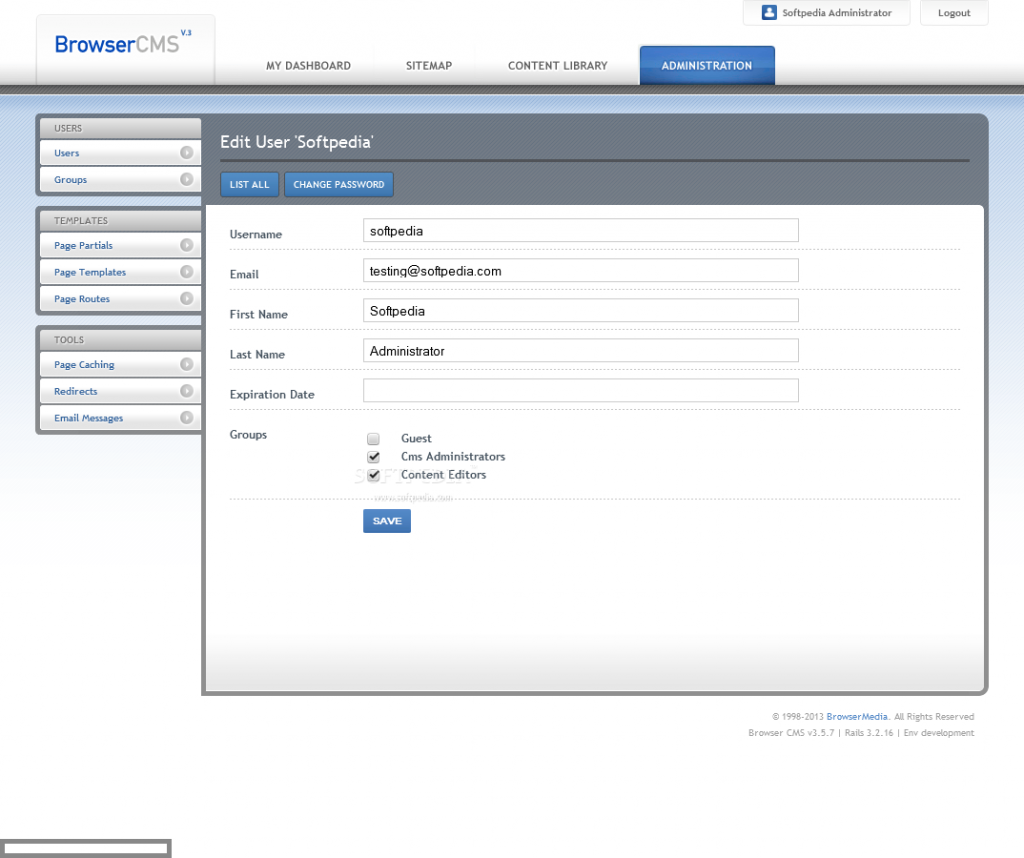The image size is (1024, 858).
Task: Click the arrow icon beside Users
Action: coord(187,152)
